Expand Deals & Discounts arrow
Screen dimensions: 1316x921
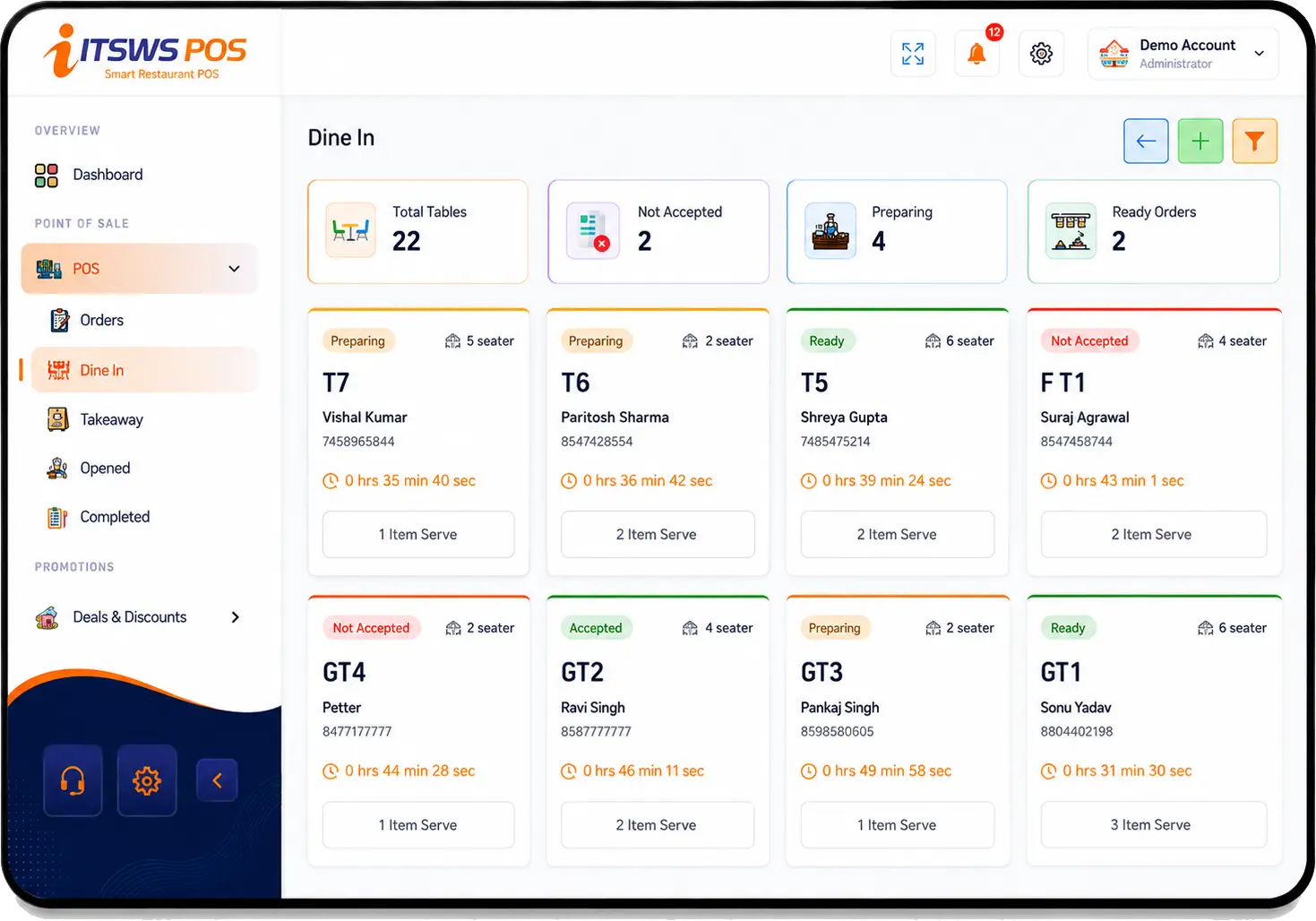tap(235, 617)
